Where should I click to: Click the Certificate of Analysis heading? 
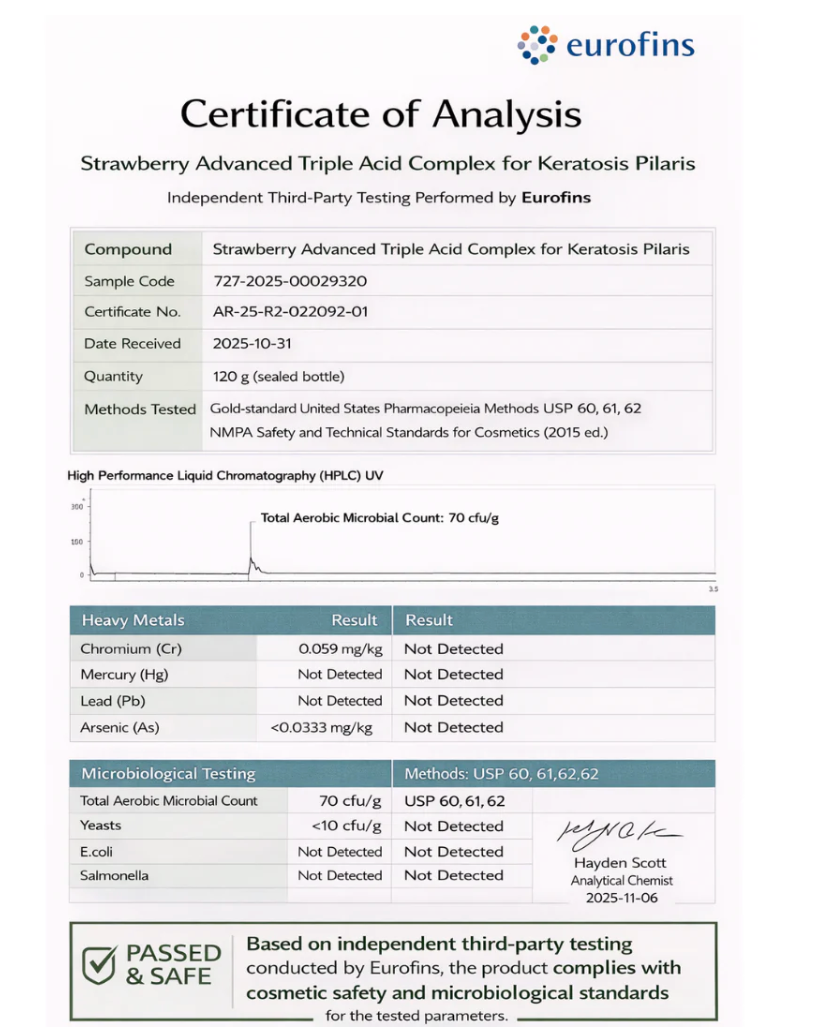[380, 114]
